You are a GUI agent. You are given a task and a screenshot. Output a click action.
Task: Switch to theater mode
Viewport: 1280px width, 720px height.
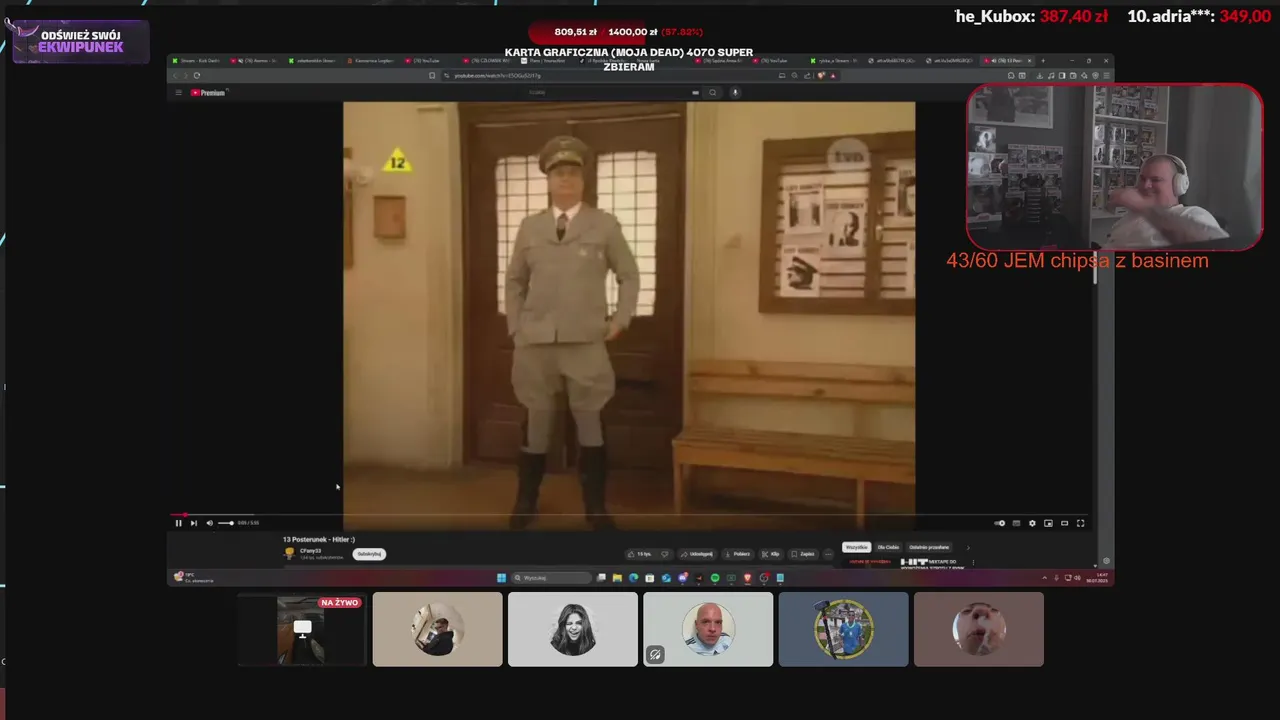click(1064, 523)
